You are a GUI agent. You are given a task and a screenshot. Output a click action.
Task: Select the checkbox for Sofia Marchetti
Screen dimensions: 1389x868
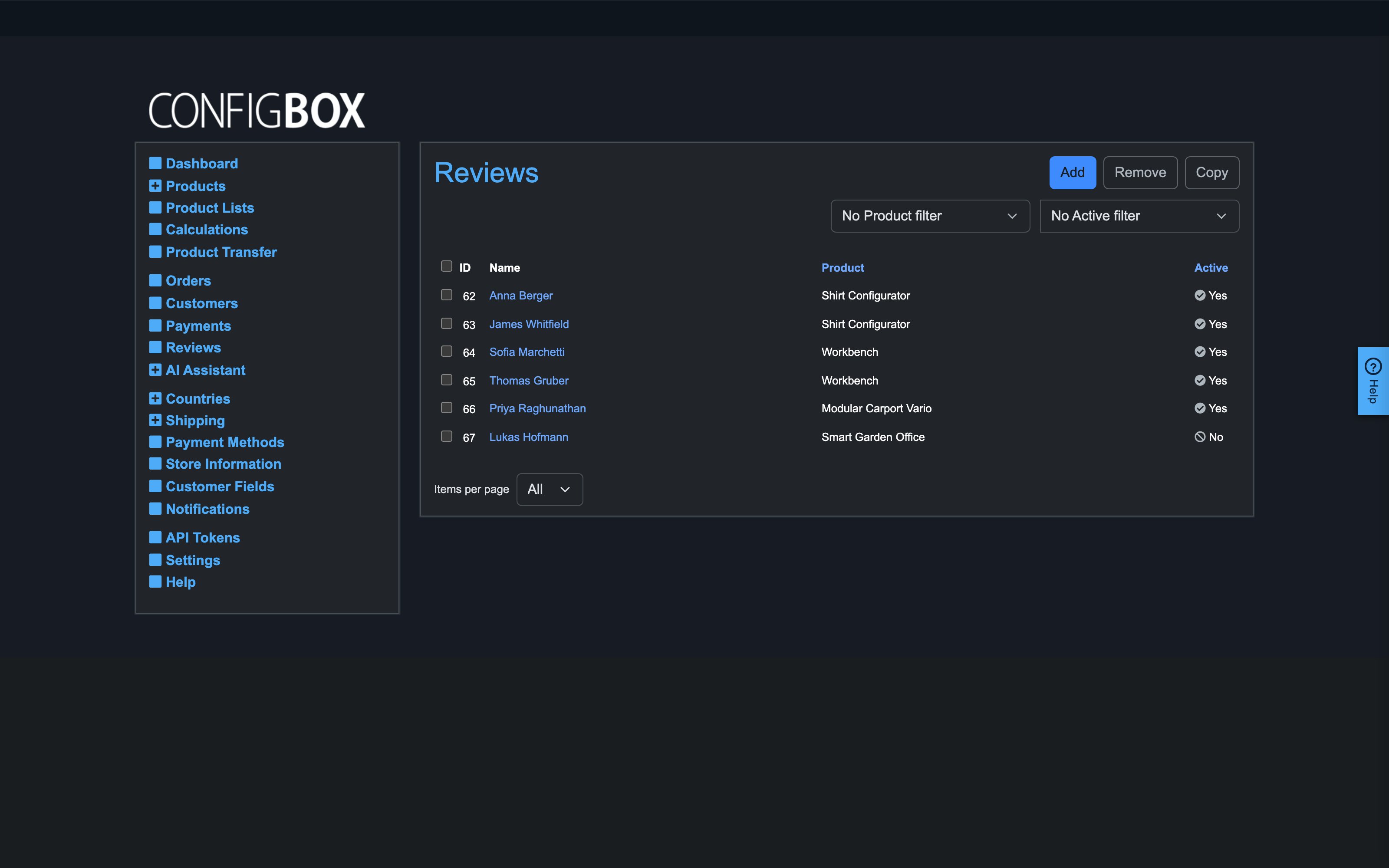point(447,351)
